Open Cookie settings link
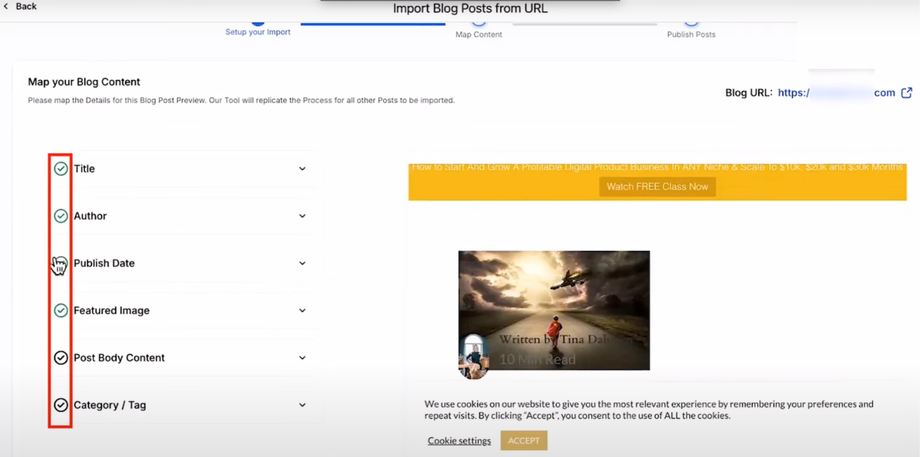This screenshot has width=920, height=457. click(459, 441)
